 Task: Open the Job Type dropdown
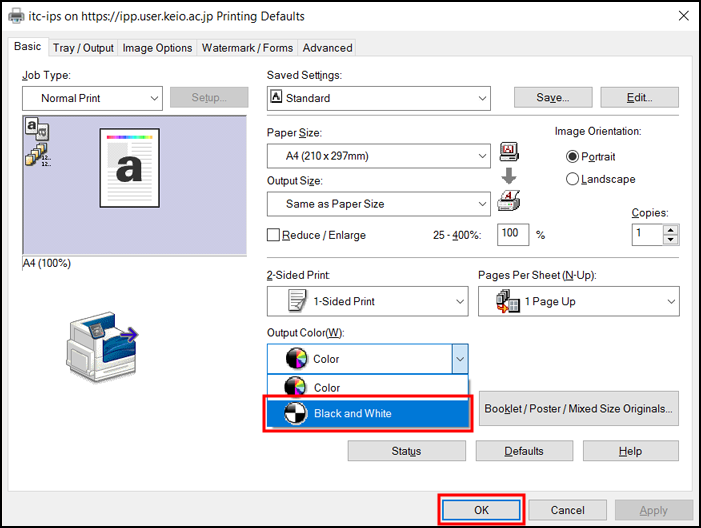tap(92, 98)
